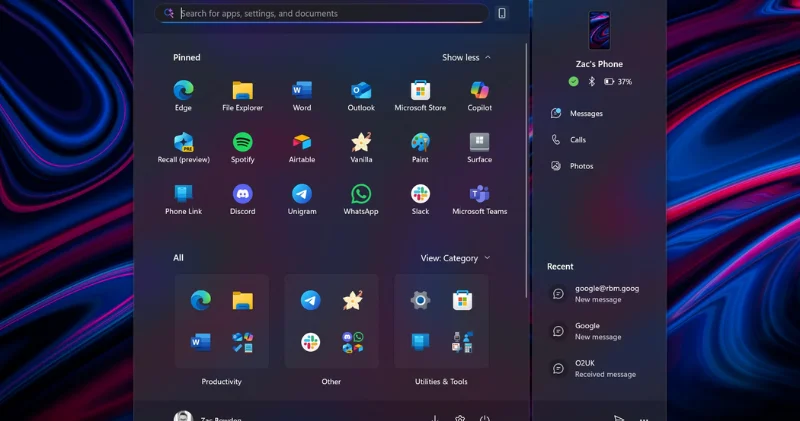Open the pinned File Explorer app
Image resolution: width=800 pixels, height=421 pixels.
242,96
